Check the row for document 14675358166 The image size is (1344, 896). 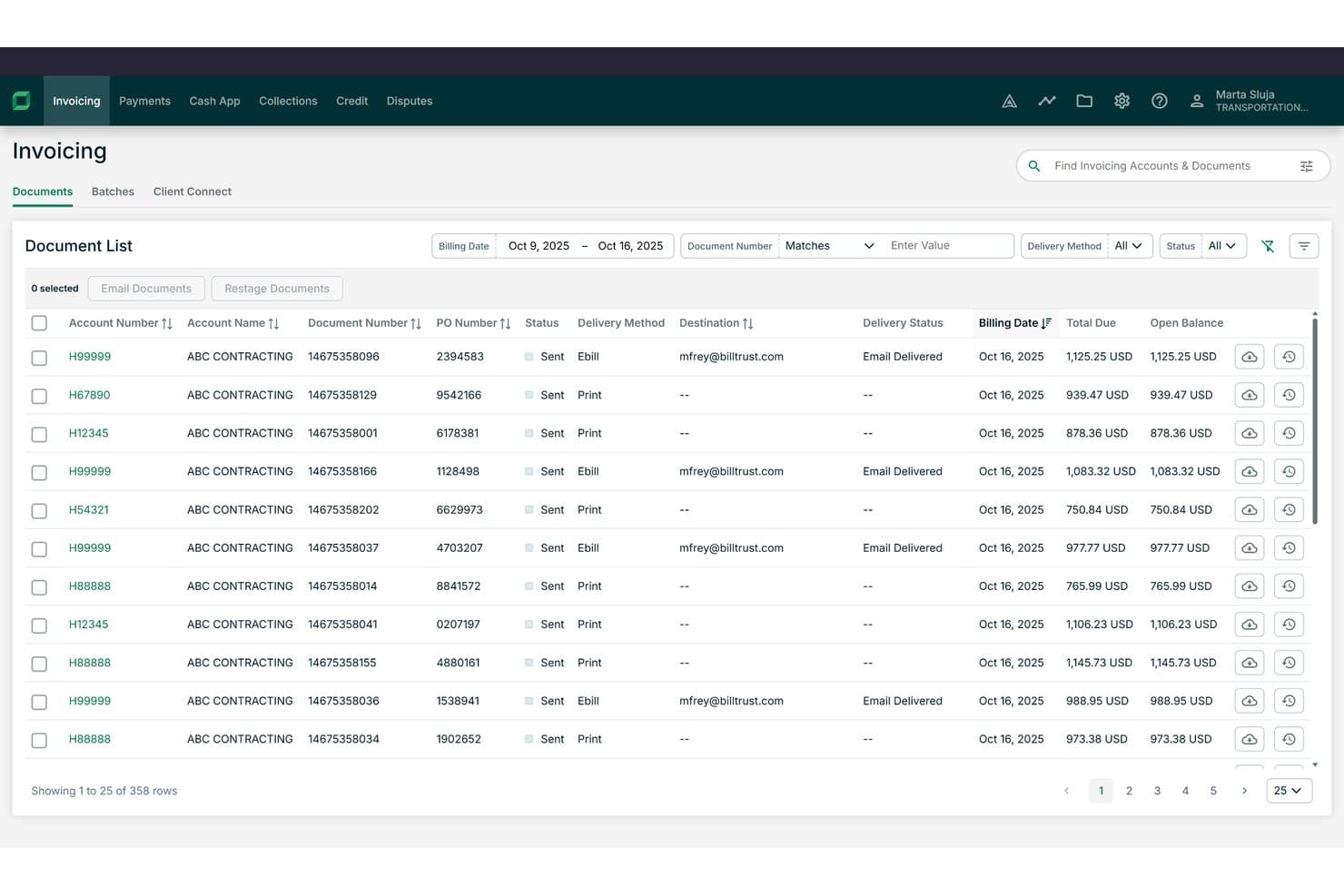point(39,472)
